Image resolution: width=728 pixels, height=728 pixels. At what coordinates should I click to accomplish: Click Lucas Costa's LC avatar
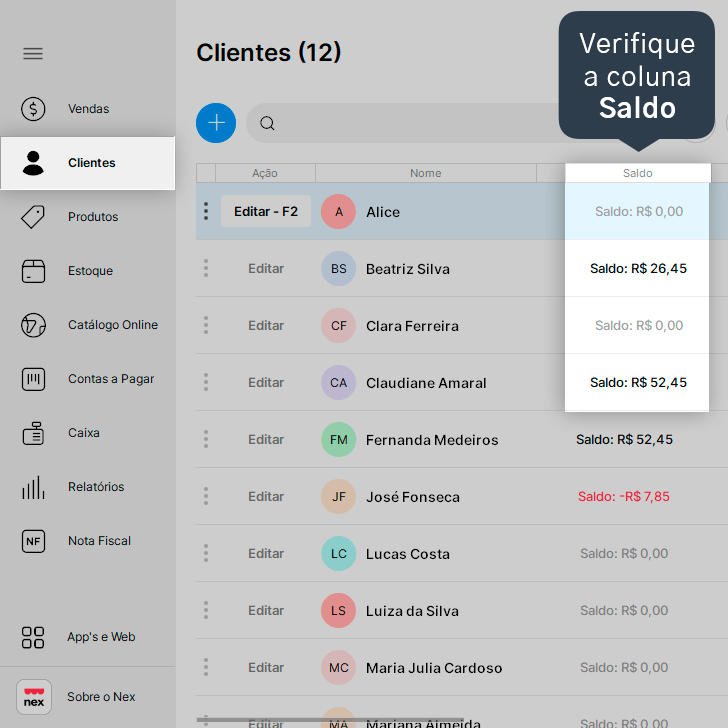click(x=338, y=554)
